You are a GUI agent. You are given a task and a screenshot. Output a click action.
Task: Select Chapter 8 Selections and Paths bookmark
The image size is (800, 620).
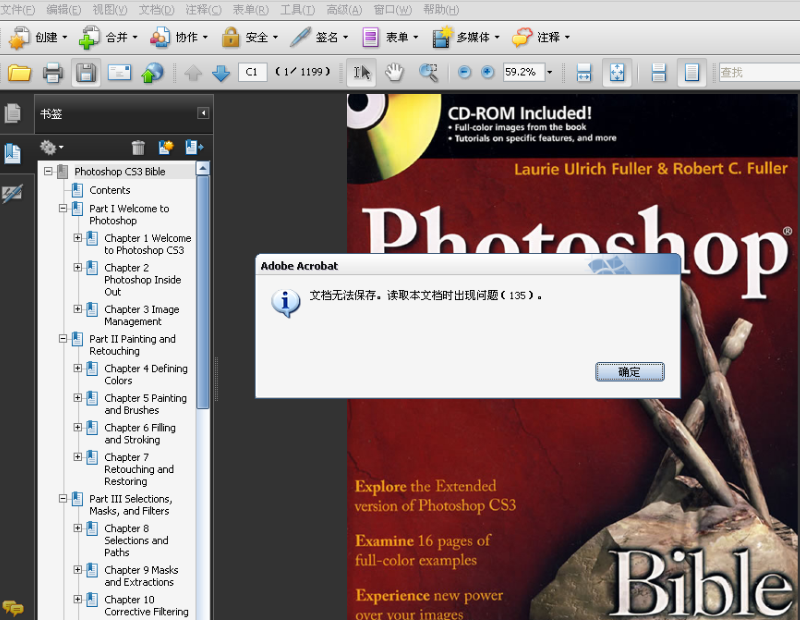coord(136,540)
